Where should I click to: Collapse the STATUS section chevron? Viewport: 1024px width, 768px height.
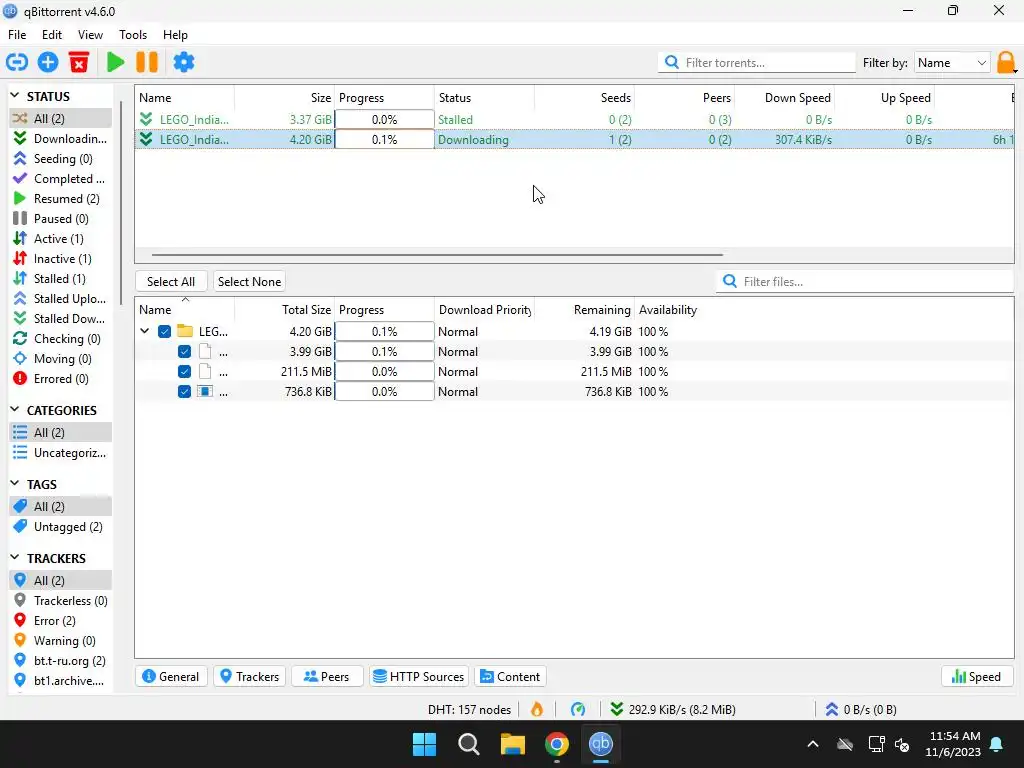point(15,96)
